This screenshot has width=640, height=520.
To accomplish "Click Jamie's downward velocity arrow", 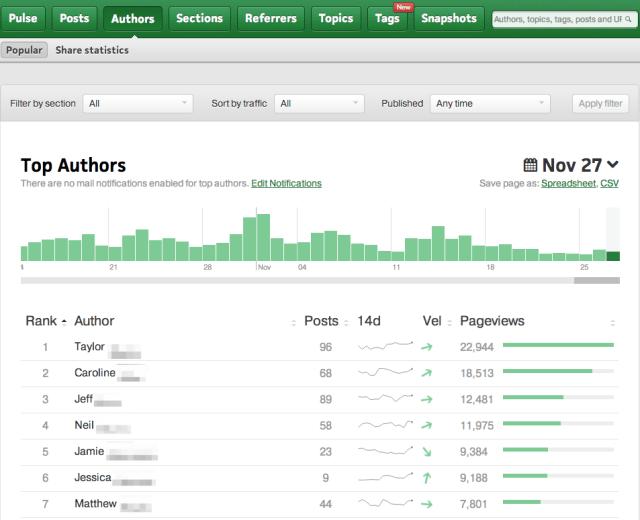I will (427, 452).
